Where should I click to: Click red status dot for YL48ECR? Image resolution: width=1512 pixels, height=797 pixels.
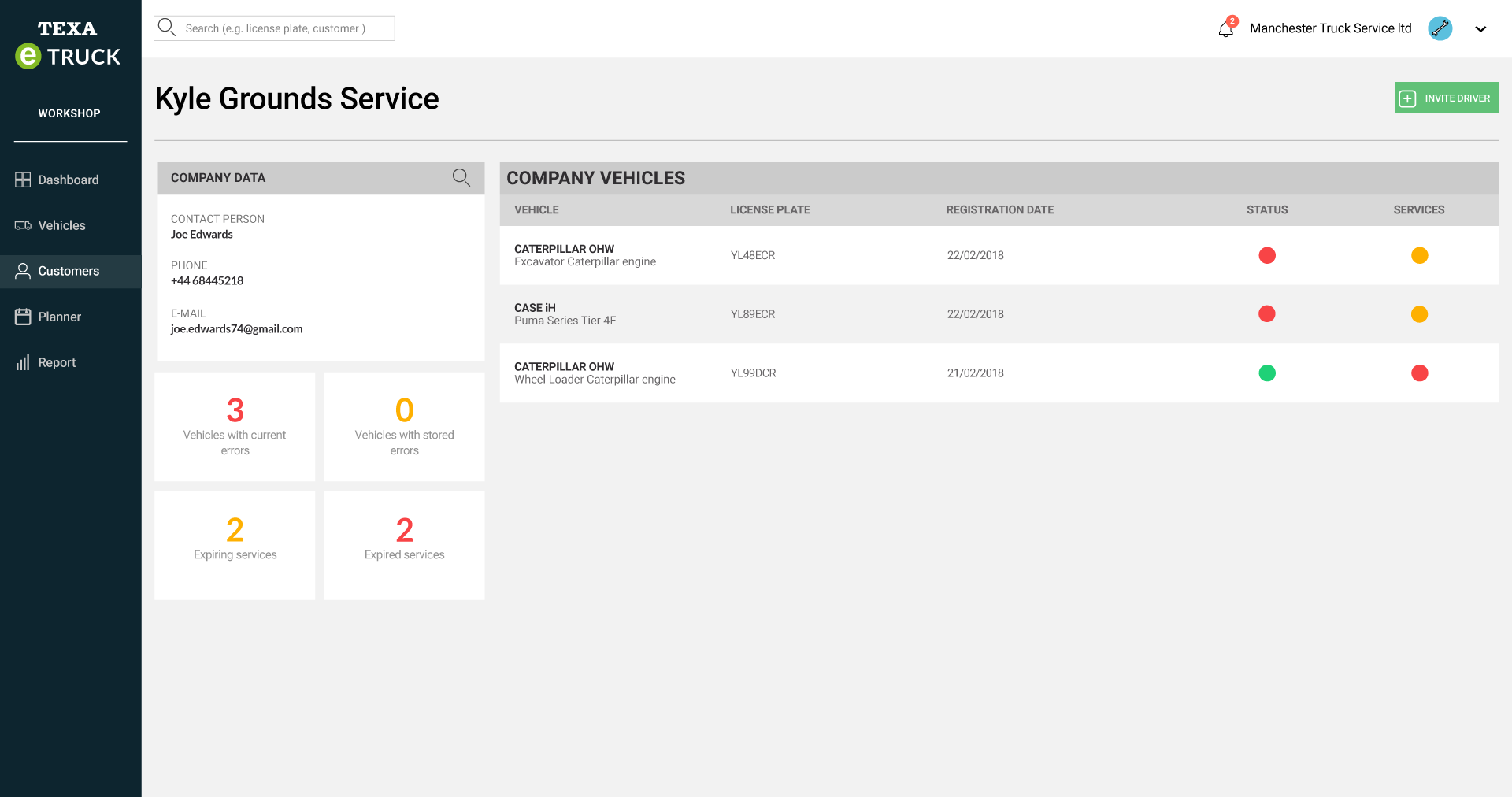[1267, 255]
